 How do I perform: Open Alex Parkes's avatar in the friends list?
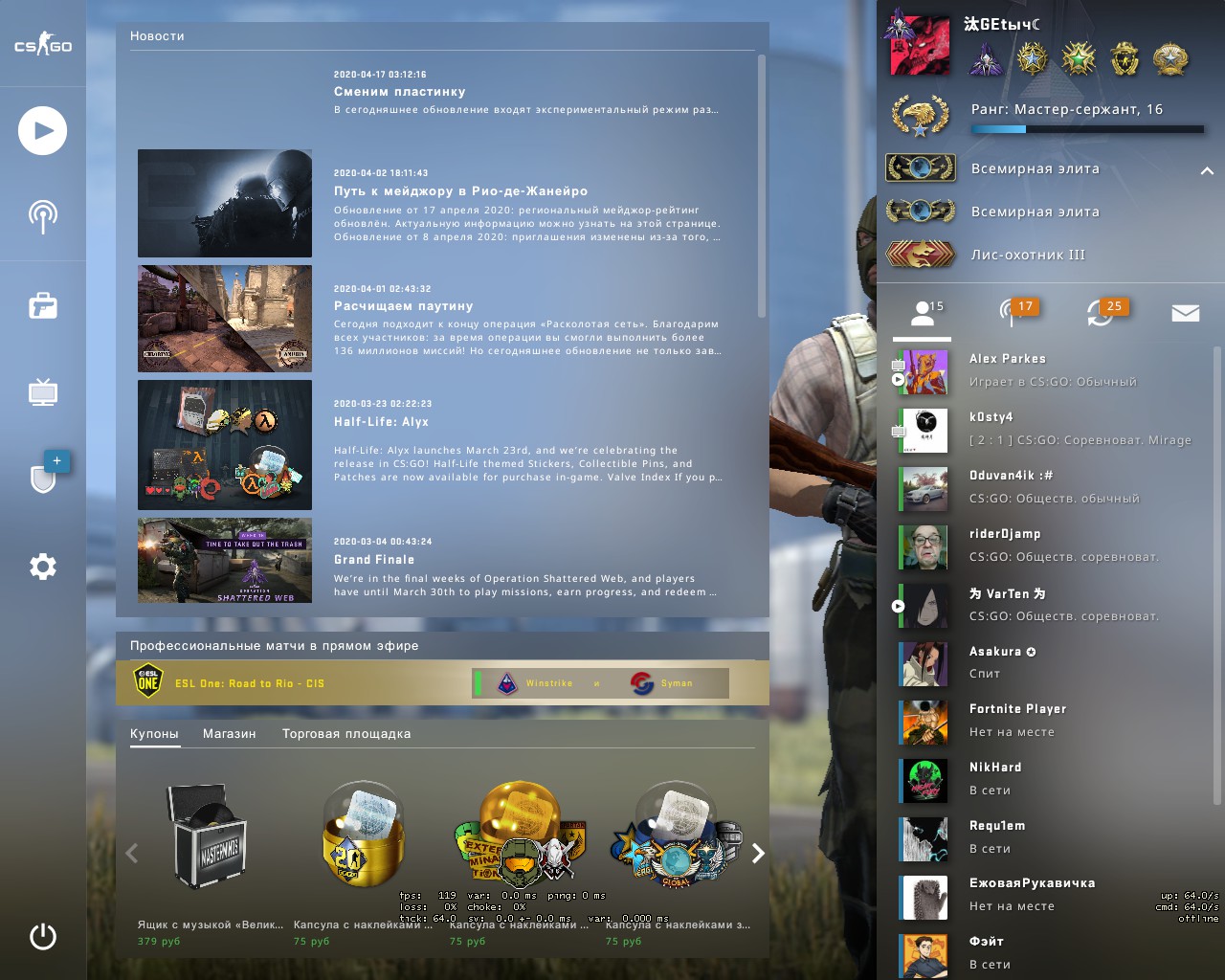click(924, 371)
